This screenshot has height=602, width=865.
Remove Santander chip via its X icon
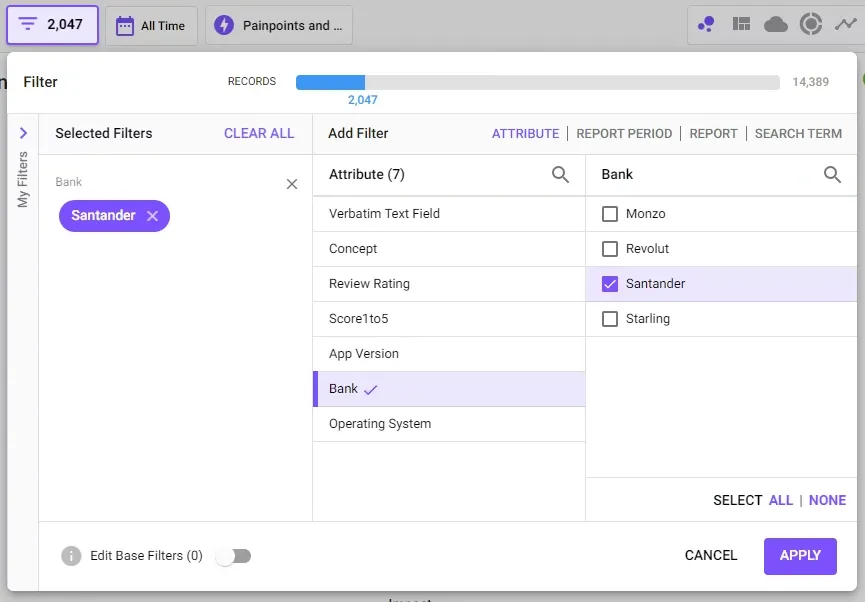click(x=152, y=216)
